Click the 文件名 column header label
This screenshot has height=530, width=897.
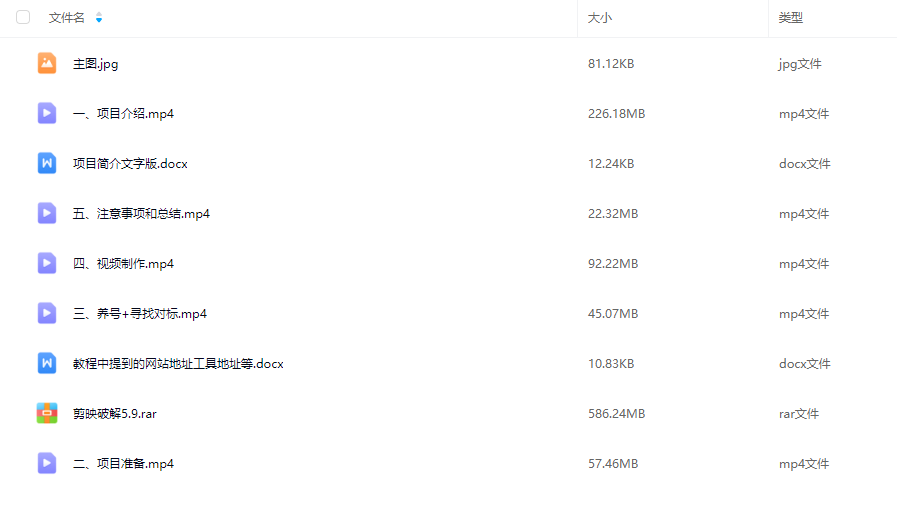[x=66, y=18]
